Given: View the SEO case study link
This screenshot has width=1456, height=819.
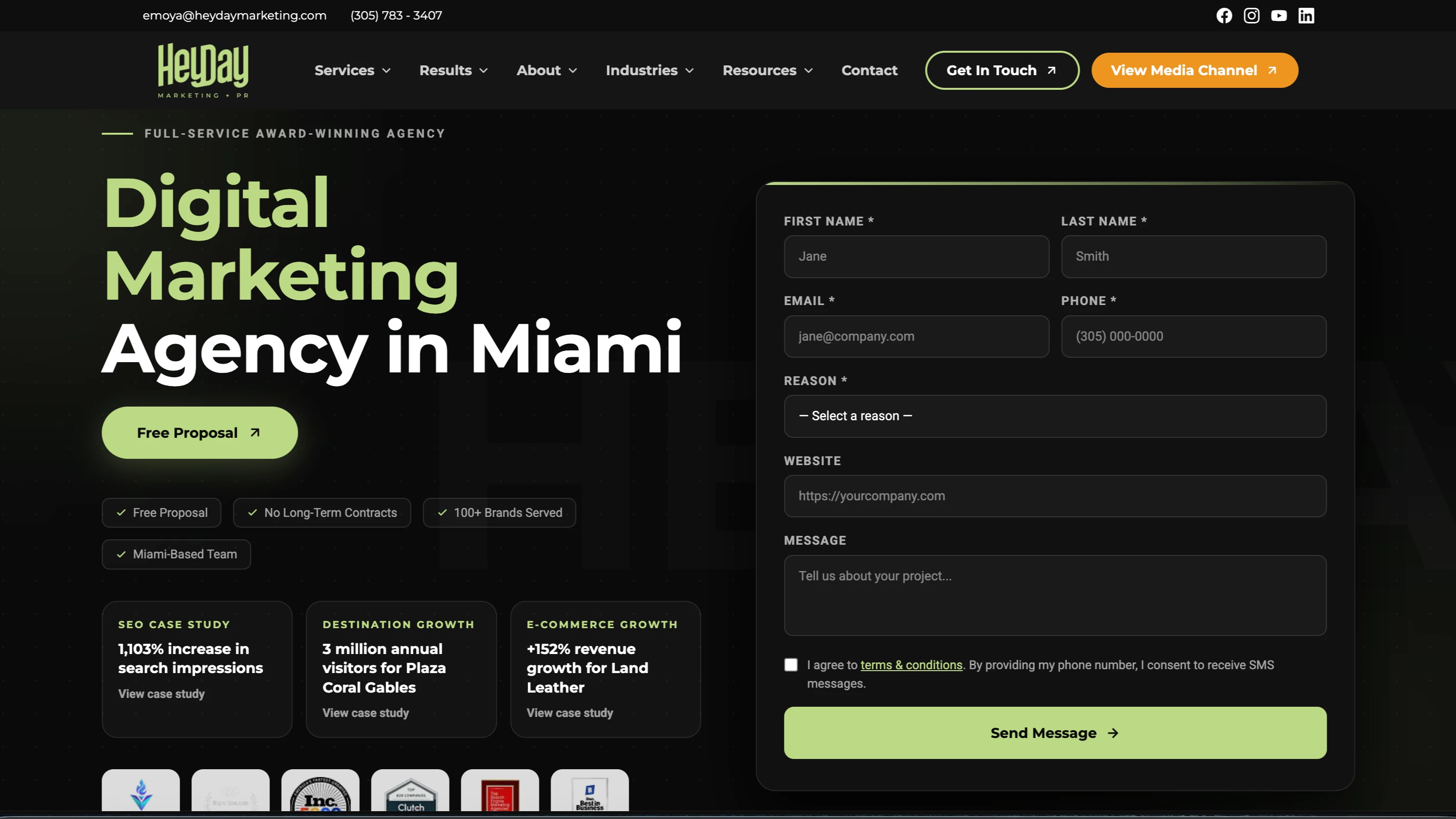Looking at the screenshot, I should pos(161,694).
